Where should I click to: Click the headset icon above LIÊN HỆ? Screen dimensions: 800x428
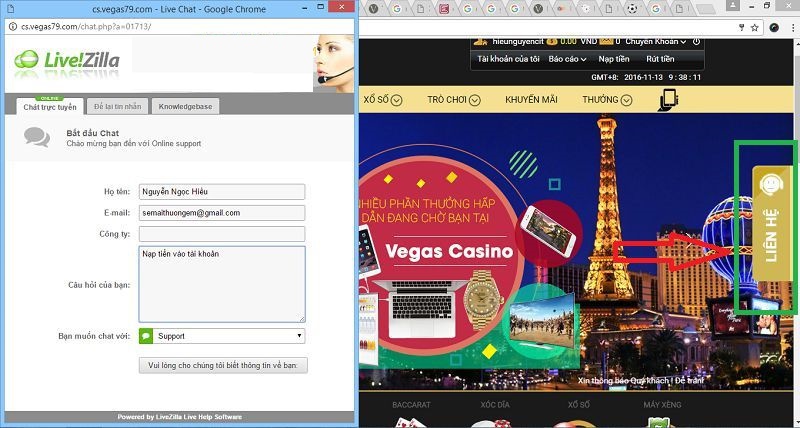(771, 184)
